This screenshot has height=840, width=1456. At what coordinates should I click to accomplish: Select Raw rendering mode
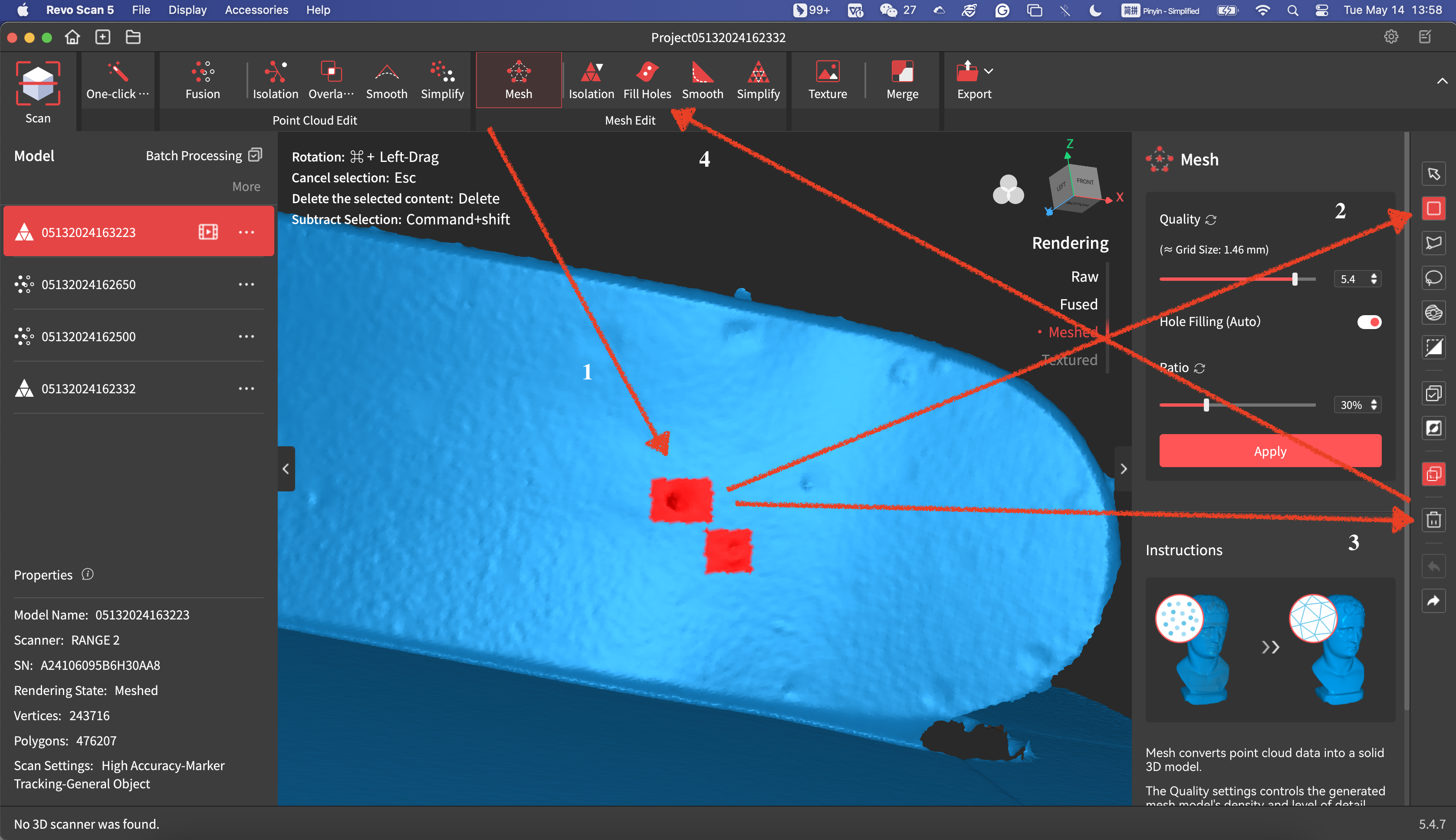tap(1084, 277)
